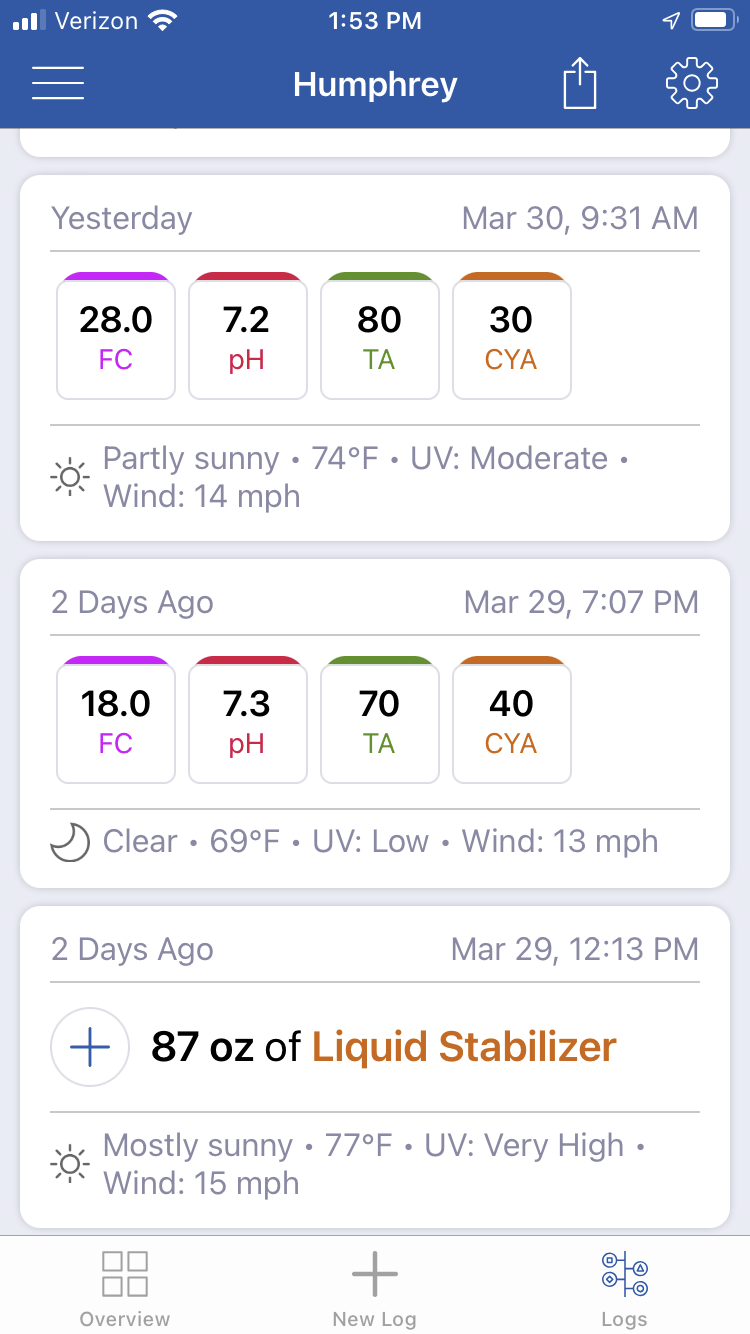Open the New Log tab
The image size is (750, 1334).
pos(375,1287)
